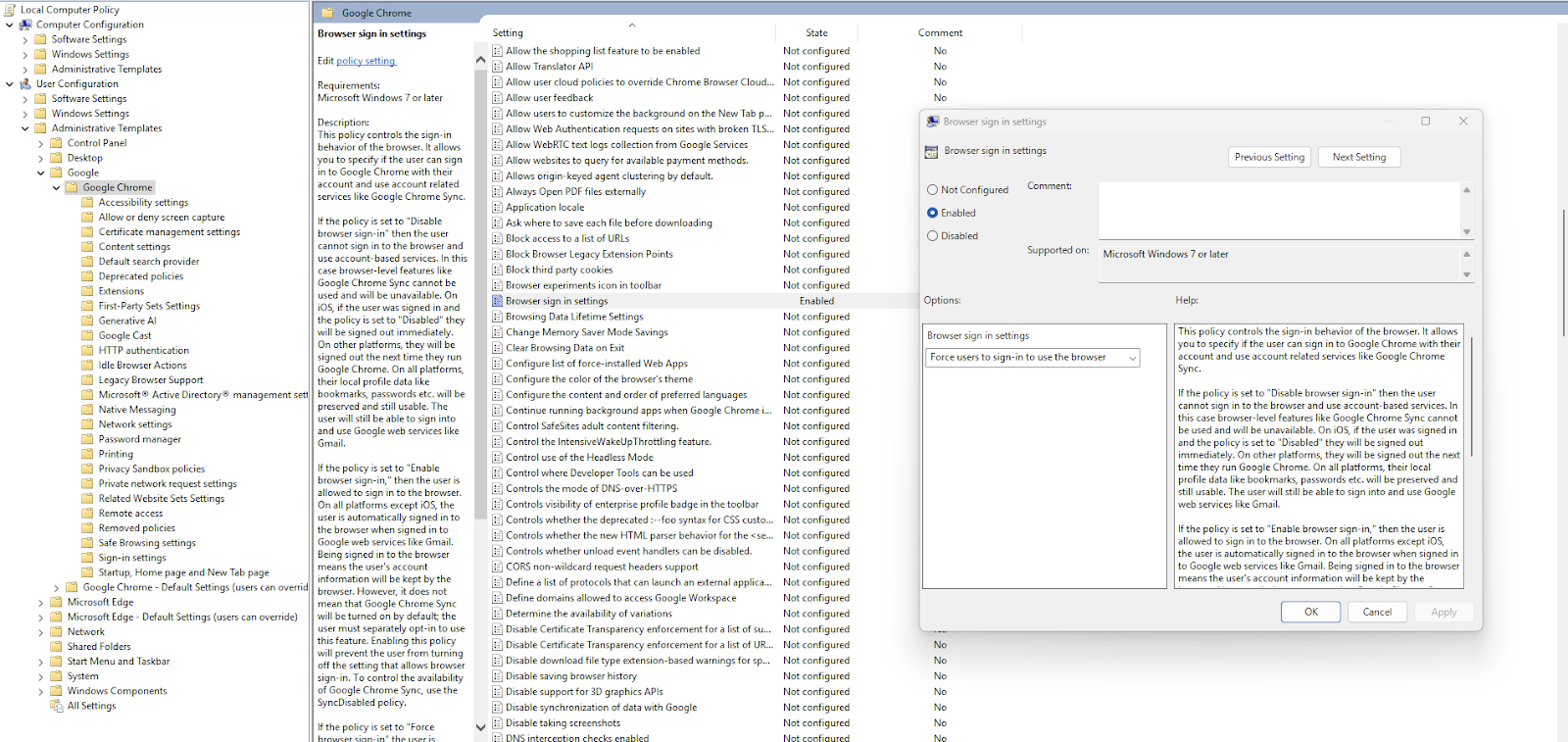Viewport: 1568px width, 742px height.
Task: Click the policy icon beside Browser sign in settings row
Action: [x=498, y=301]
